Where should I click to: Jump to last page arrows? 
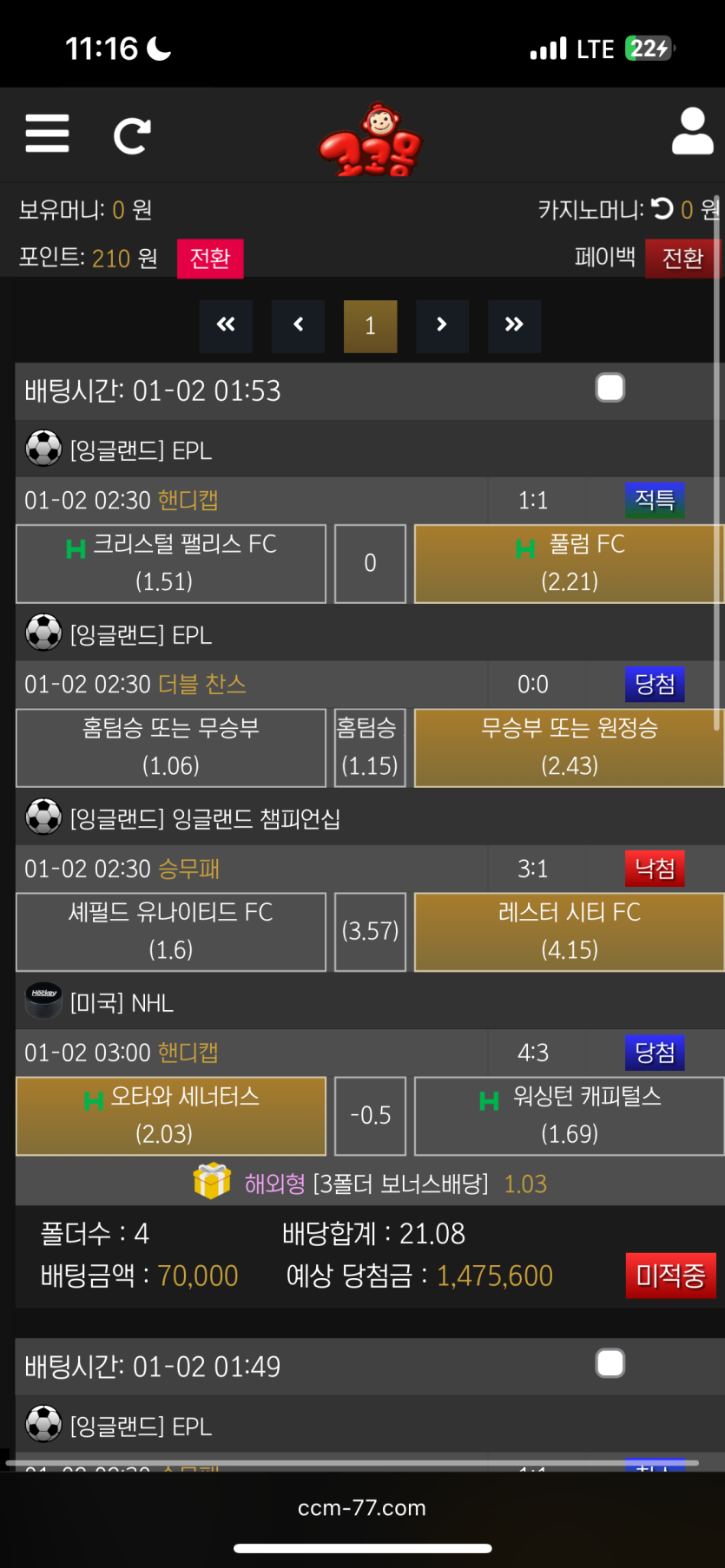point(514,325)
